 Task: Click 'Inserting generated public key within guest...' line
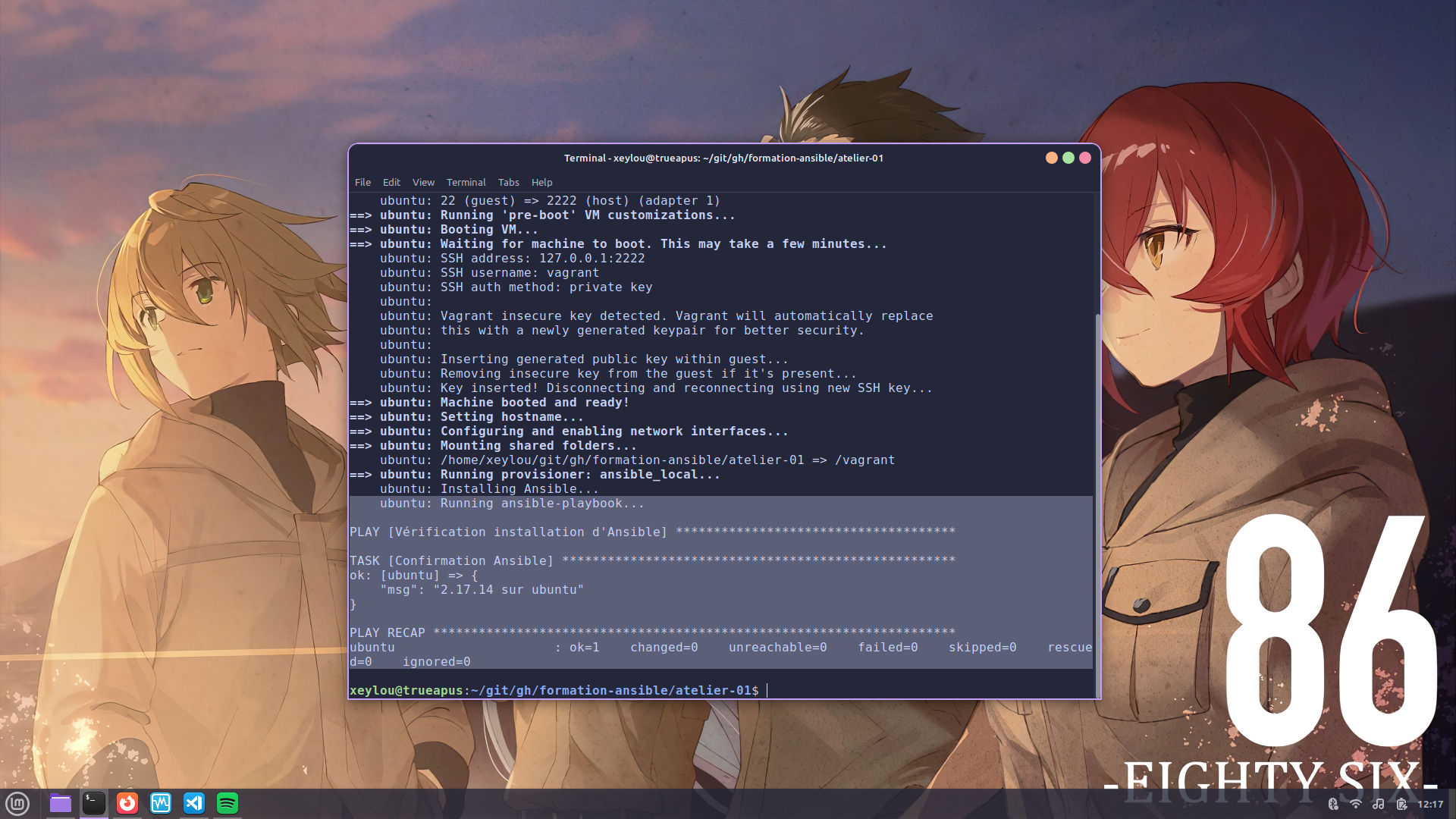click(584, 359)
